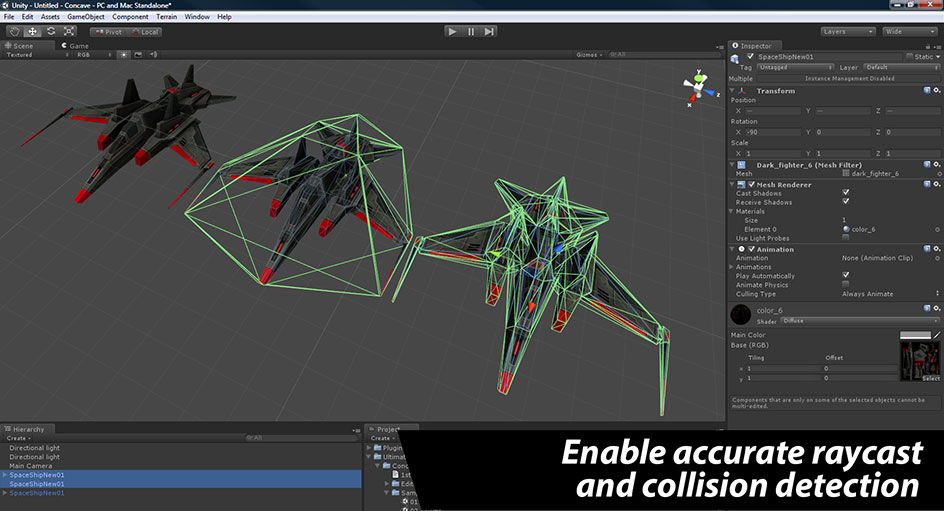Open the Layers dropdown
This screenshot has height=511, width=944.
click(x=848, y=31)
